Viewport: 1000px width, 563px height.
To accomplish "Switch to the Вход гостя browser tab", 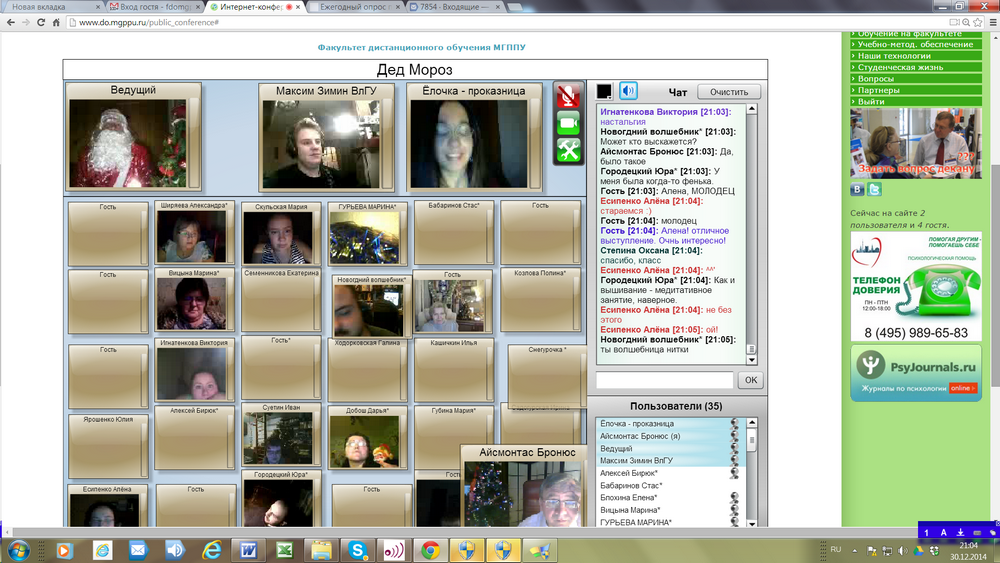I will click(x=155, y=7).
